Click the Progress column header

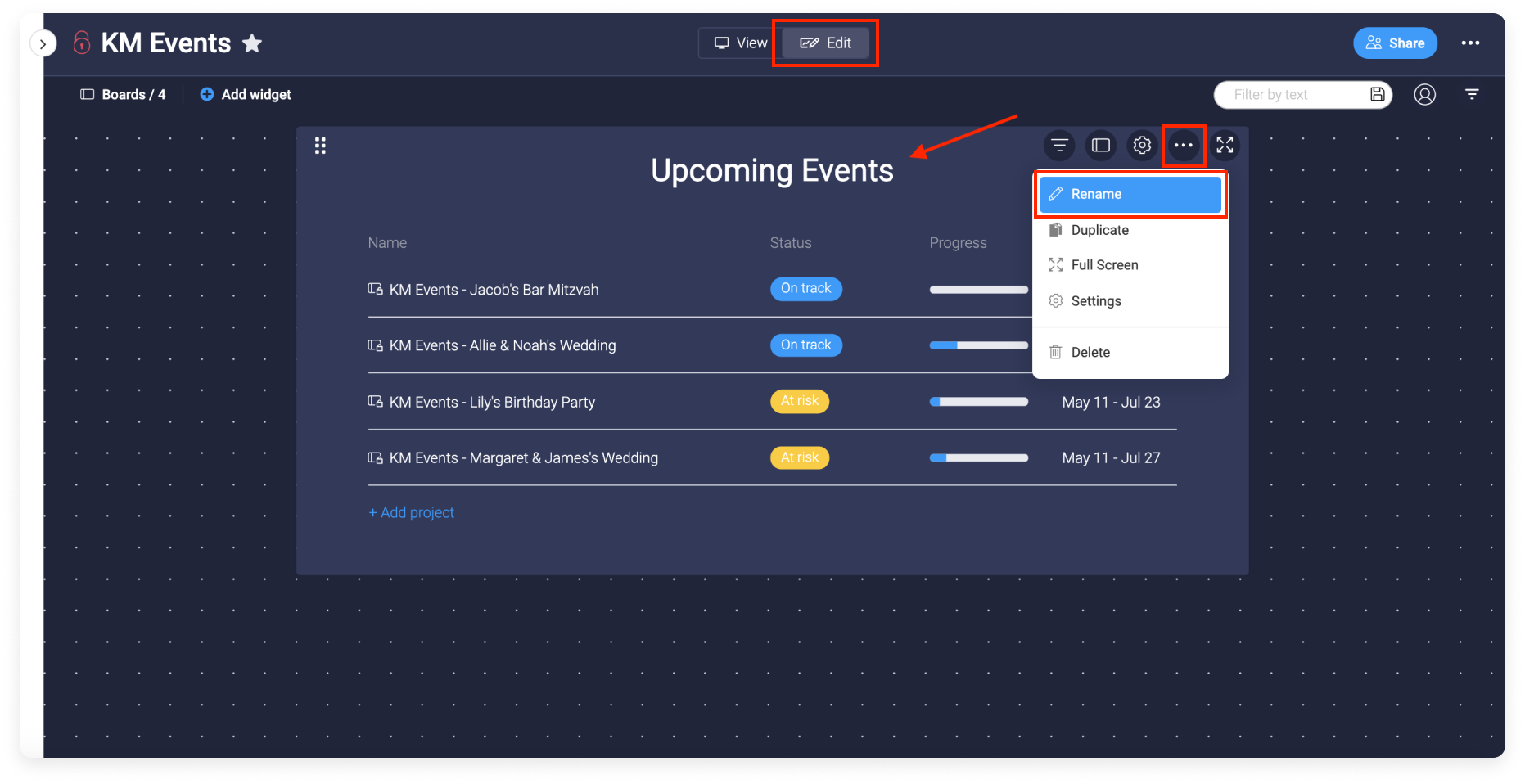click(x=958, y=243)
